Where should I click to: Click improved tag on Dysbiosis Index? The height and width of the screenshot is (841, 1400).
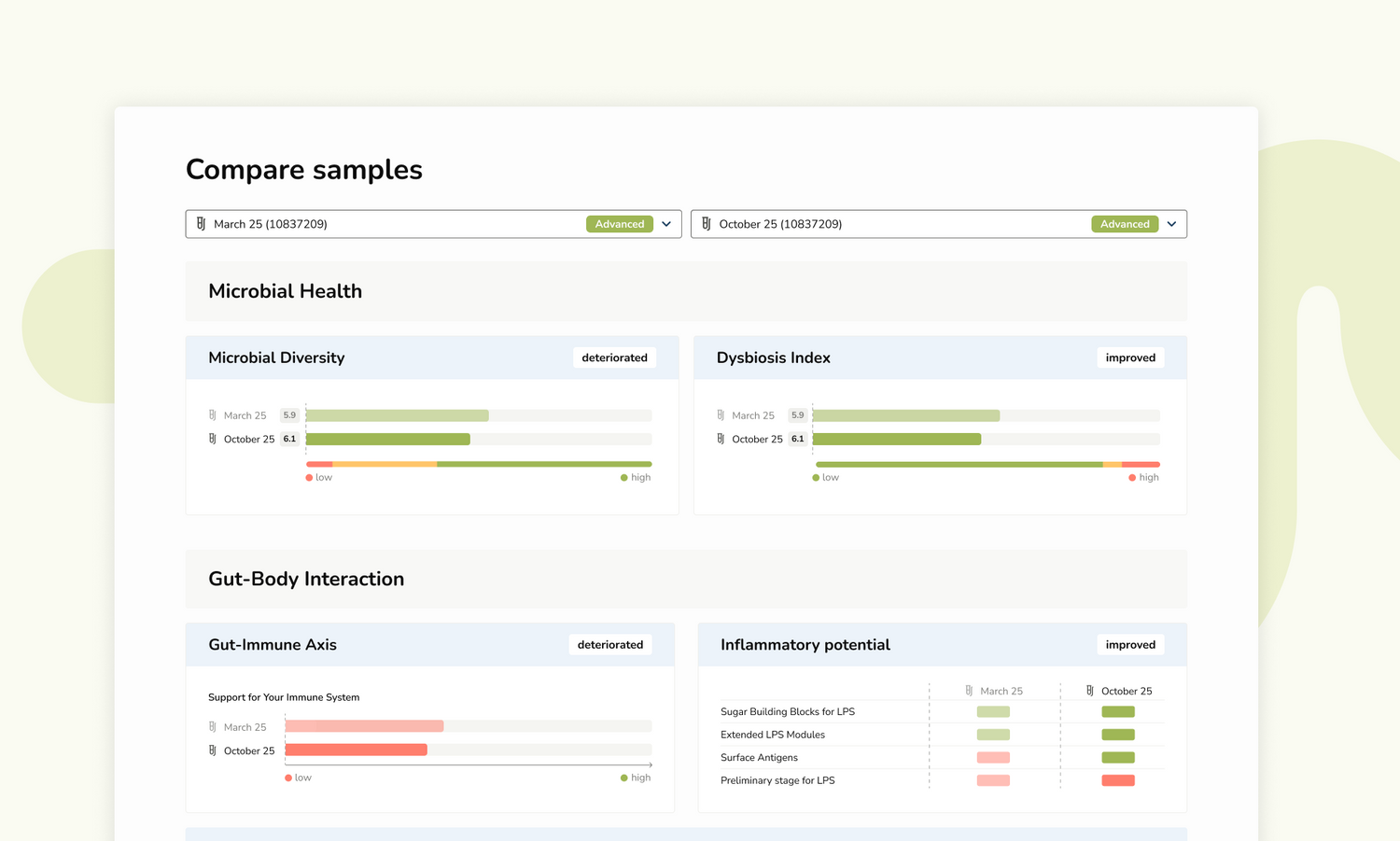pos(1130,357)
